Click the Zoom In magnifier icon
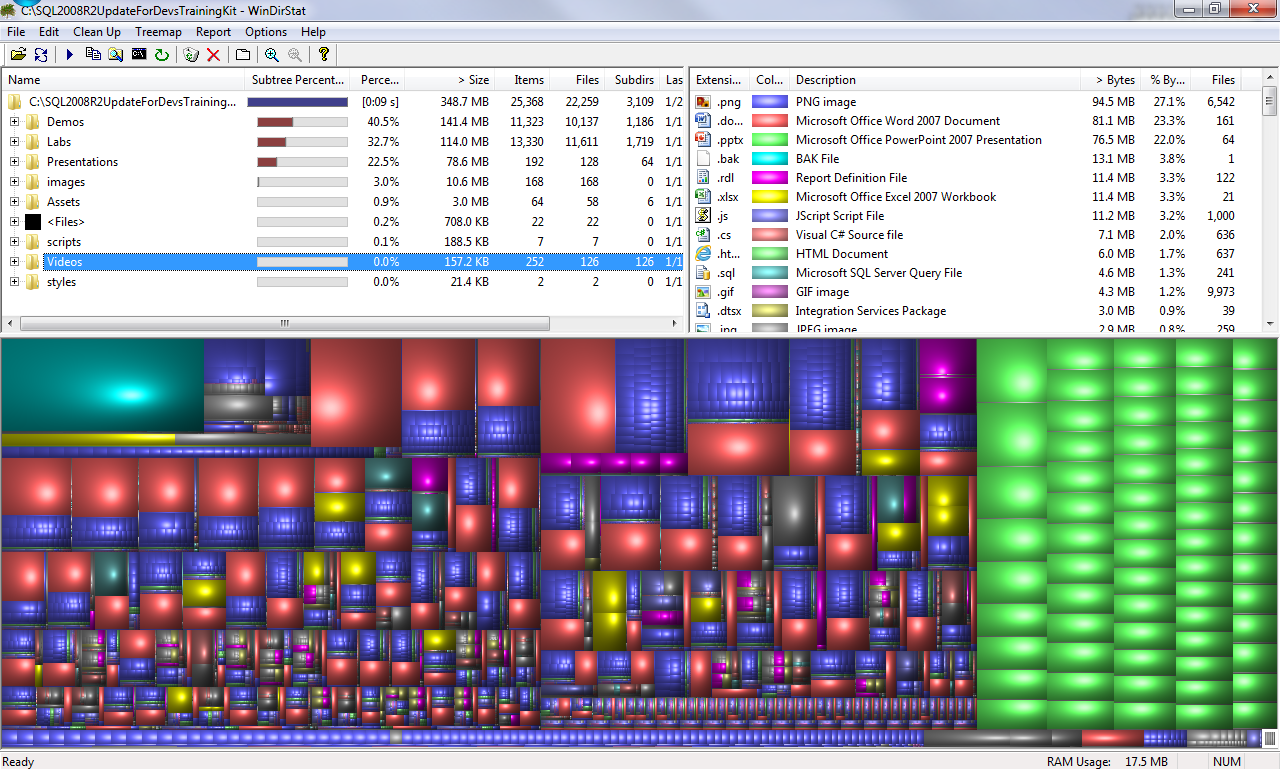Image resolution: width=1280 pixels, height=770 pixels. 272,55
